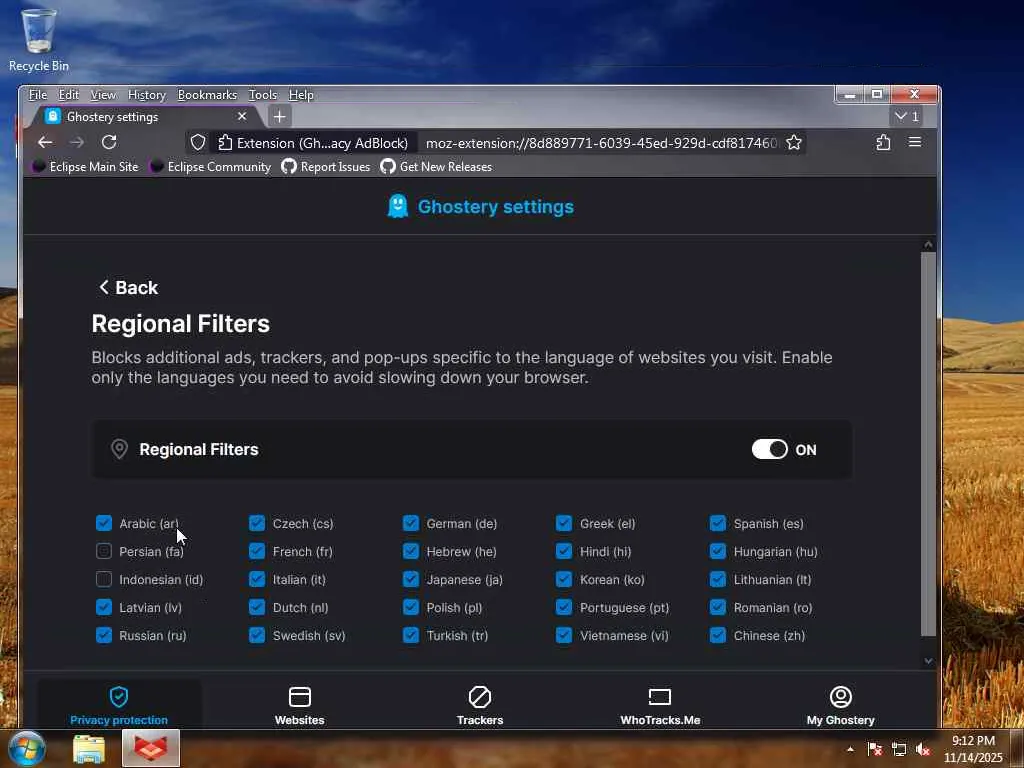Open the Recycle Bin desktop icon
The image size is (1024, 768).
point(39,39)
